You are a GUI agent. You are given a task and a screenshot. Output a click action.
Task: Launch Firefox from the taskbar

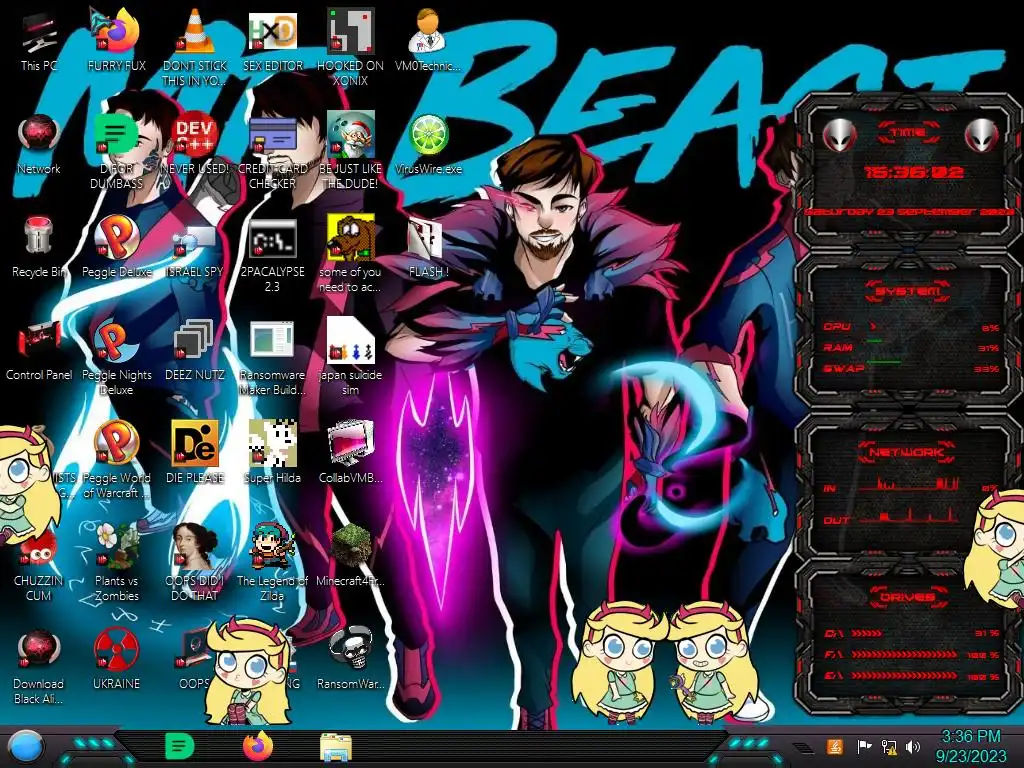tap(258, 746)
